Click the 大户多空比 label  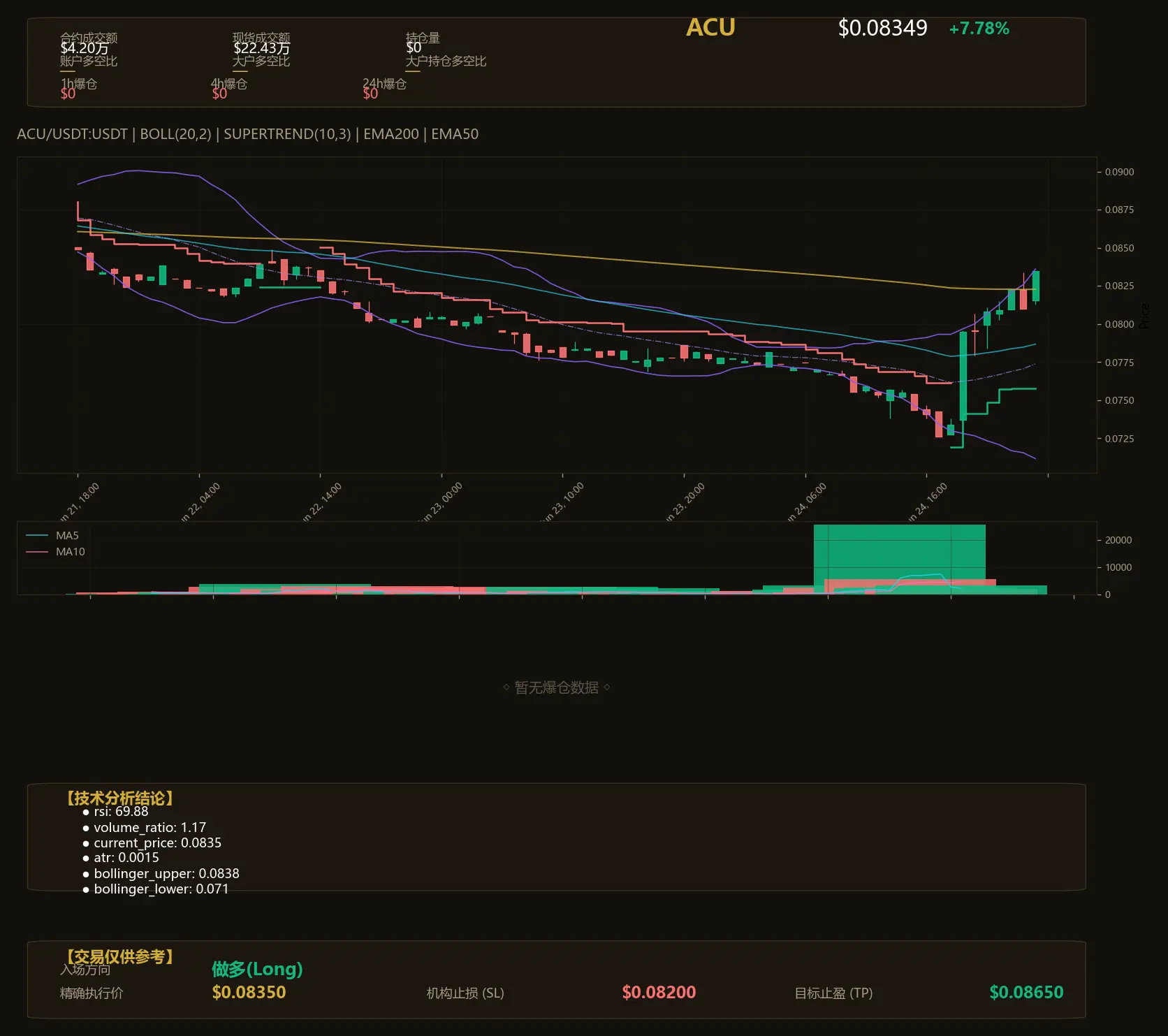tap(261, 61)
